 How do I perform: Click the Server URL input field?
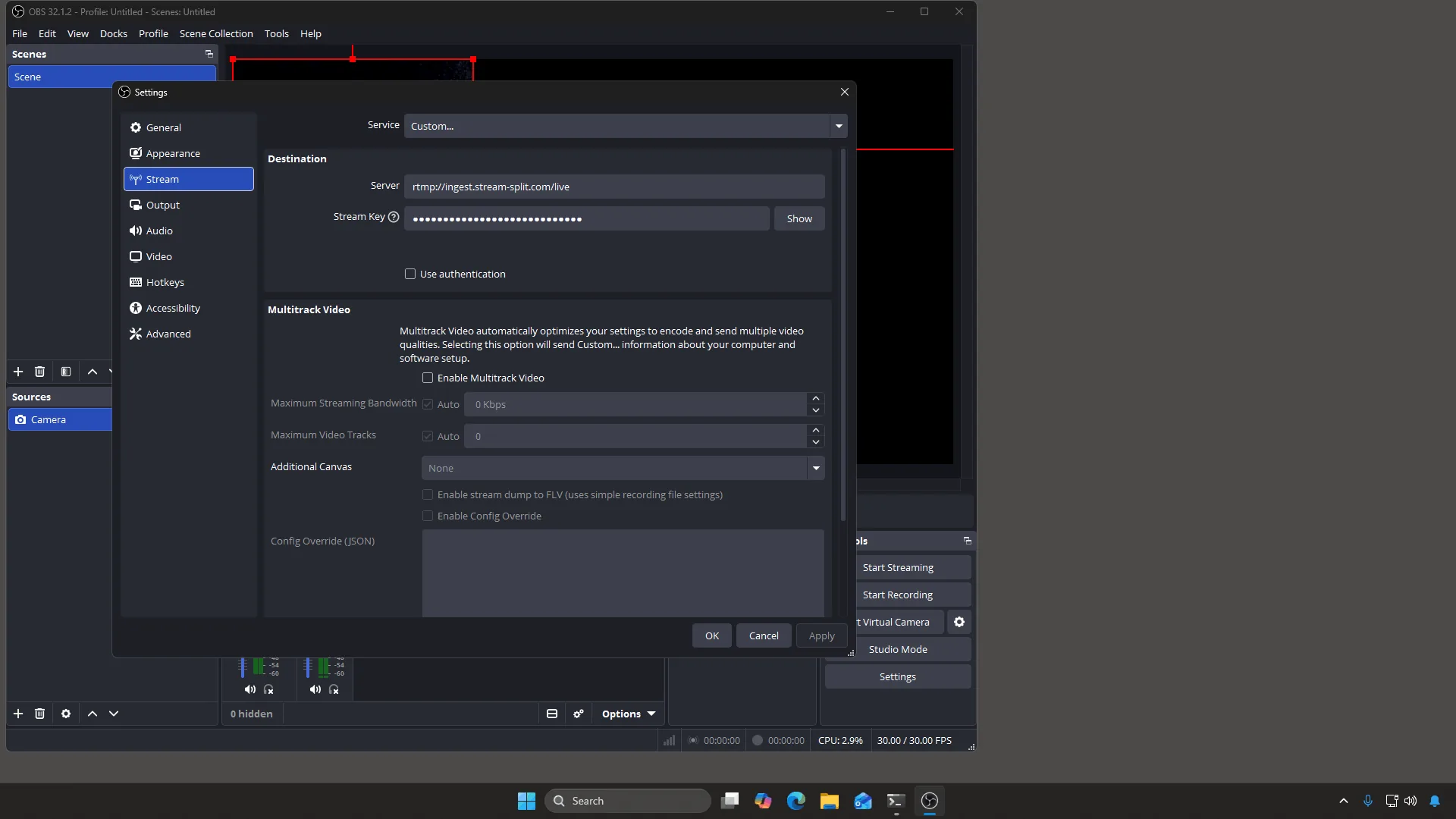tap(614, 187)
